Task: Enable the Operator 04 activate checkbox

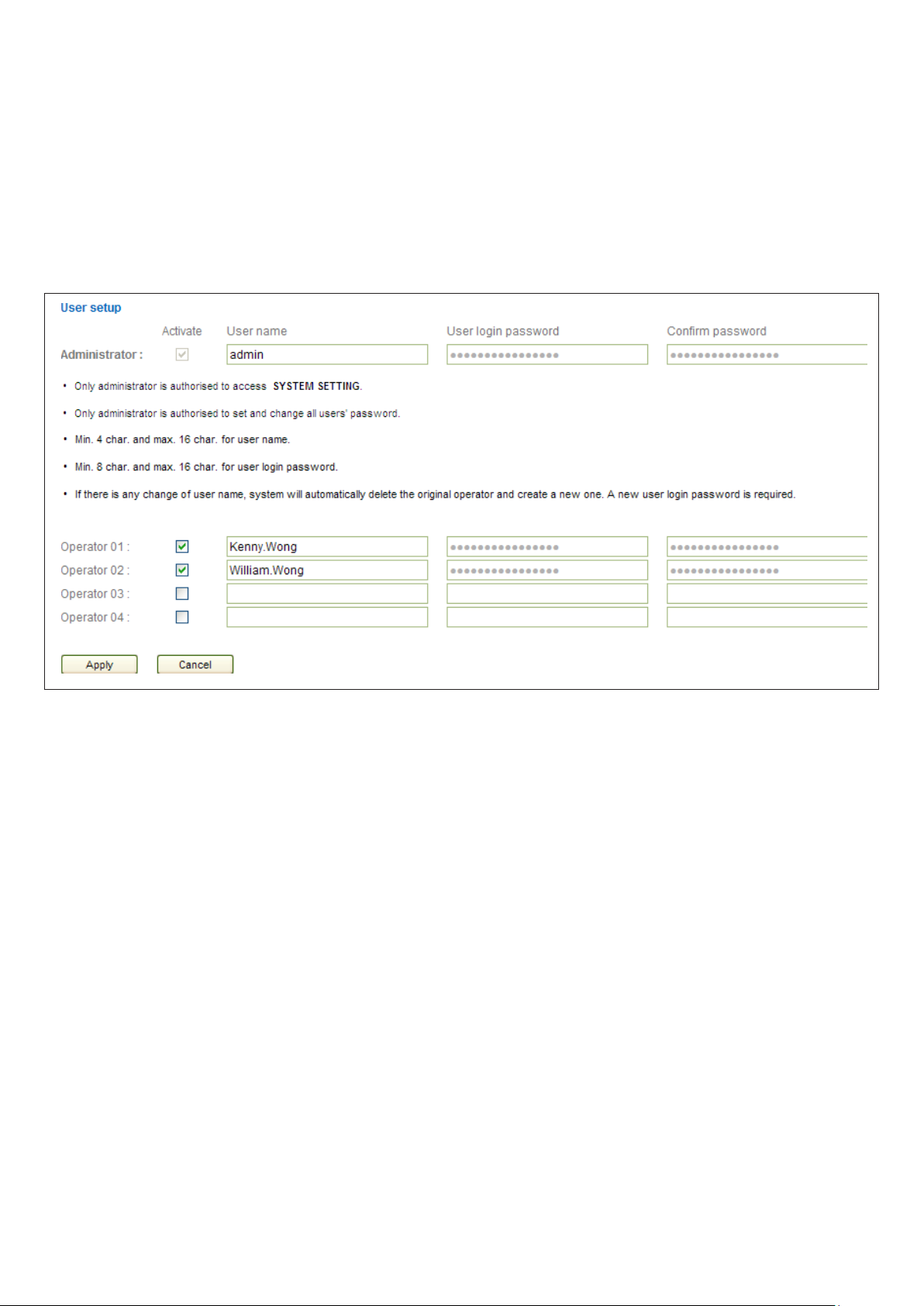Action: pyautogui.click(x=182, y=617)
